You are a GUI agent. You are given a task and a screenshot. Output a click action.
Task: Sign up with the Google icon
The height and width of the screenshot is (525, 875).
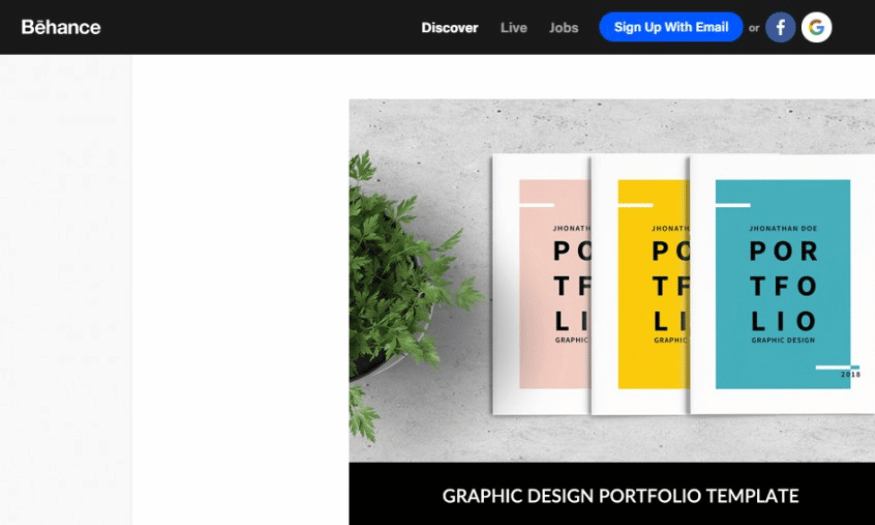(816, 27)
